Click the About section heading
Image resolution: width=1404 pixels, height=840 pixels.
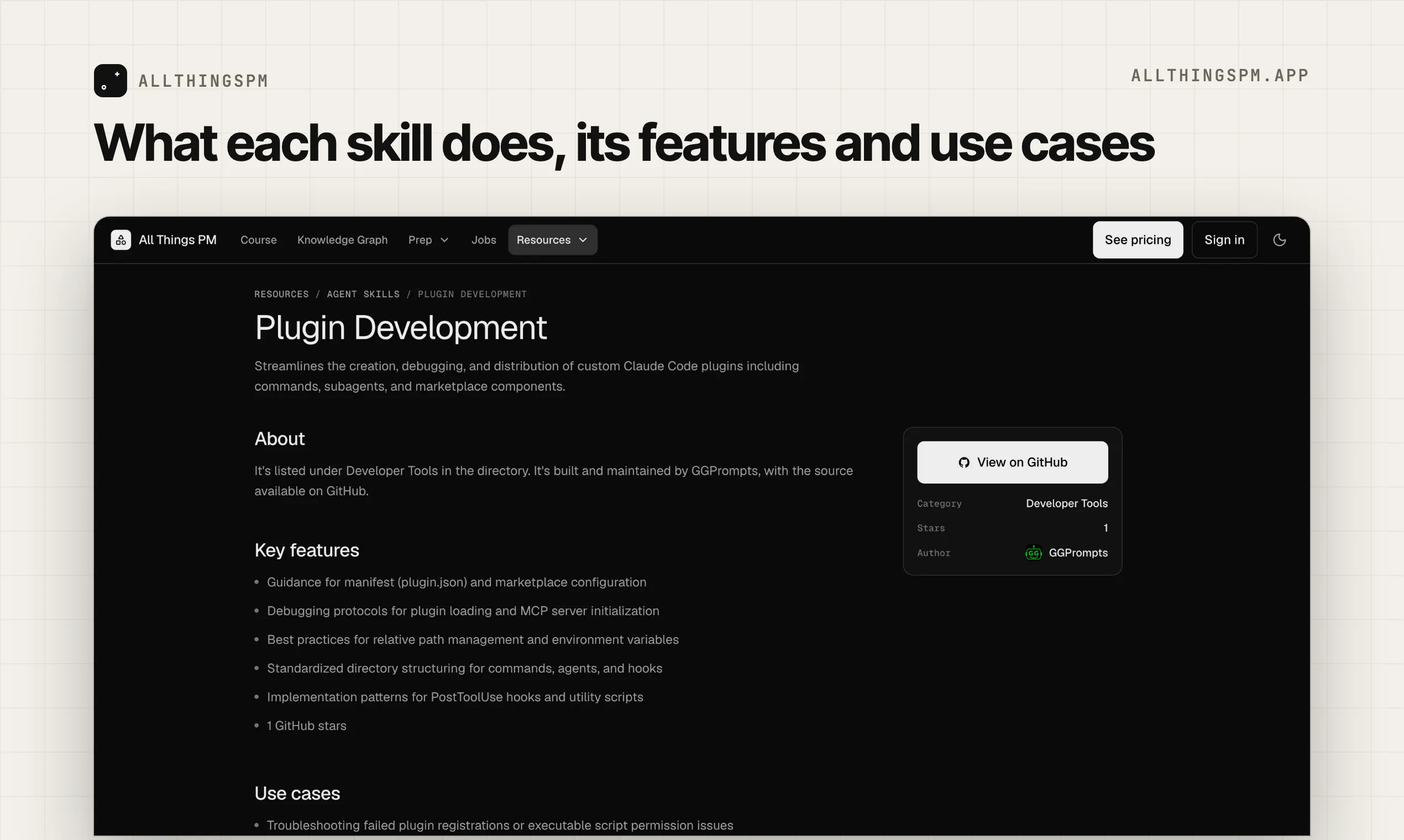280,438
